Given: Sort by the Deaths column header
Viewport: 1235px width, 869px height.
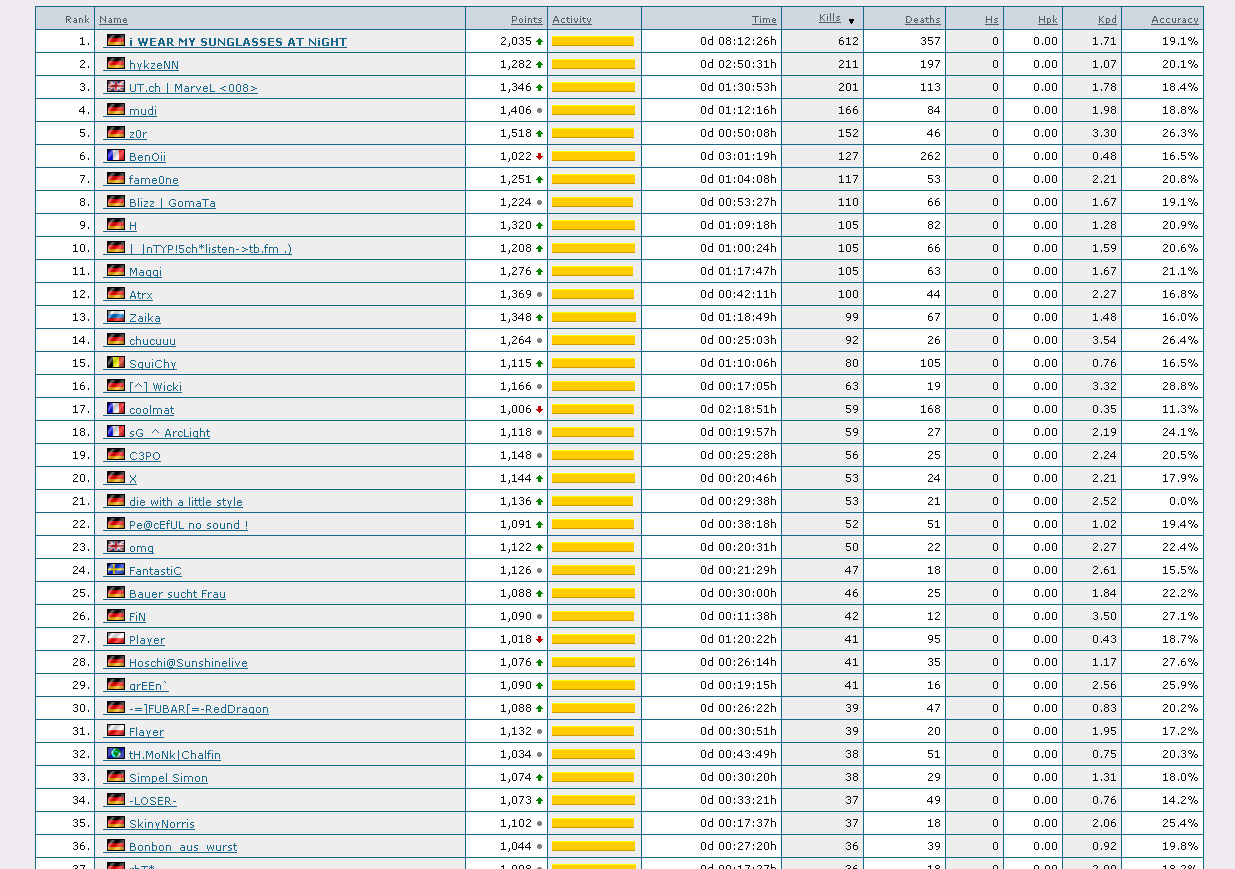Looking at the screenshot, I should click(x=922, y=19).
